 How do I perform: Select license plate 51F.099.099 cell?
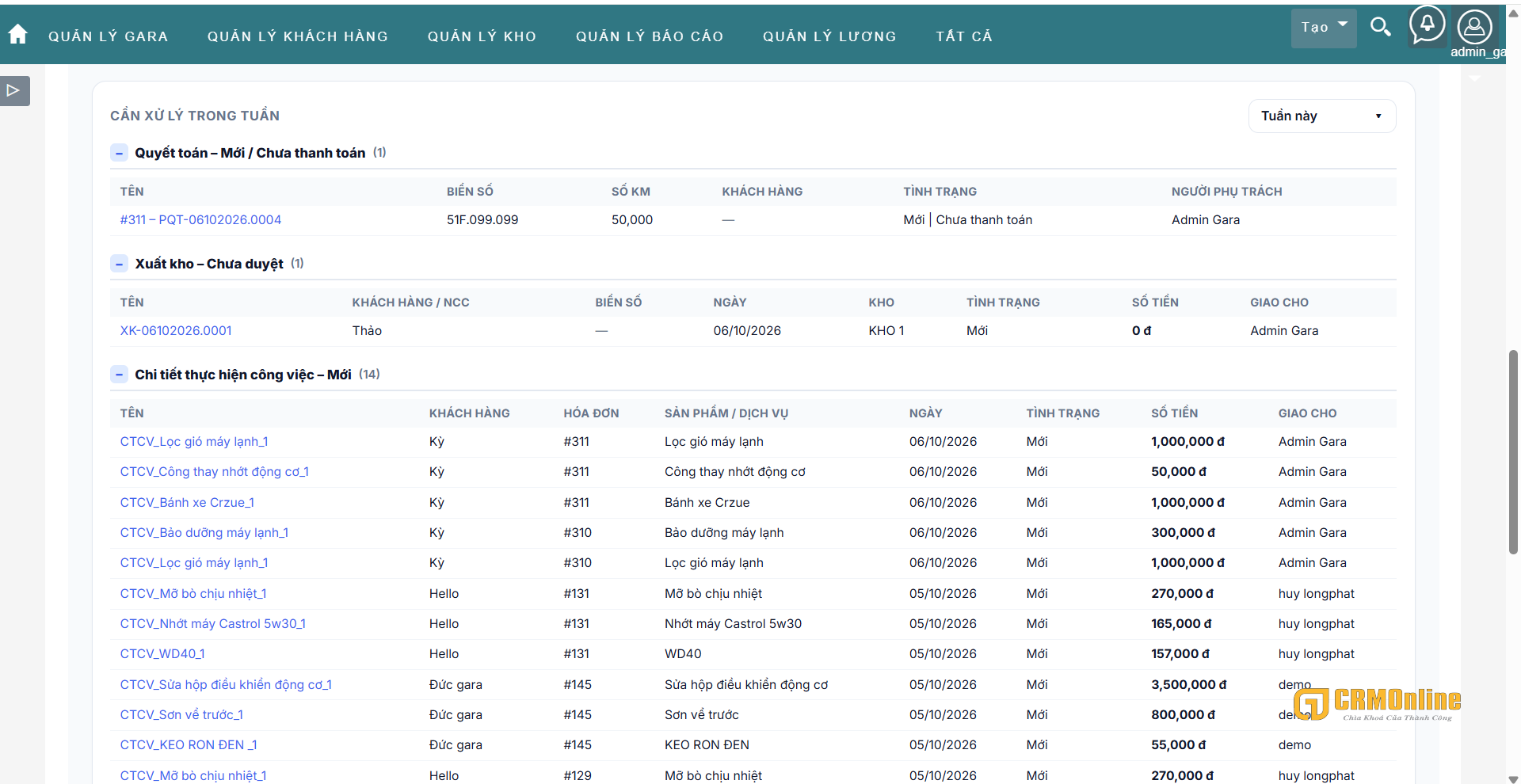coord(482,220)
